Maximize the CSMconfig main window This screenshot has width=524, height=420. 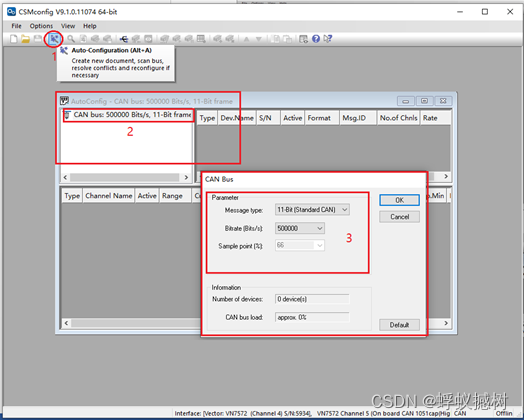[x=485, y=12]
